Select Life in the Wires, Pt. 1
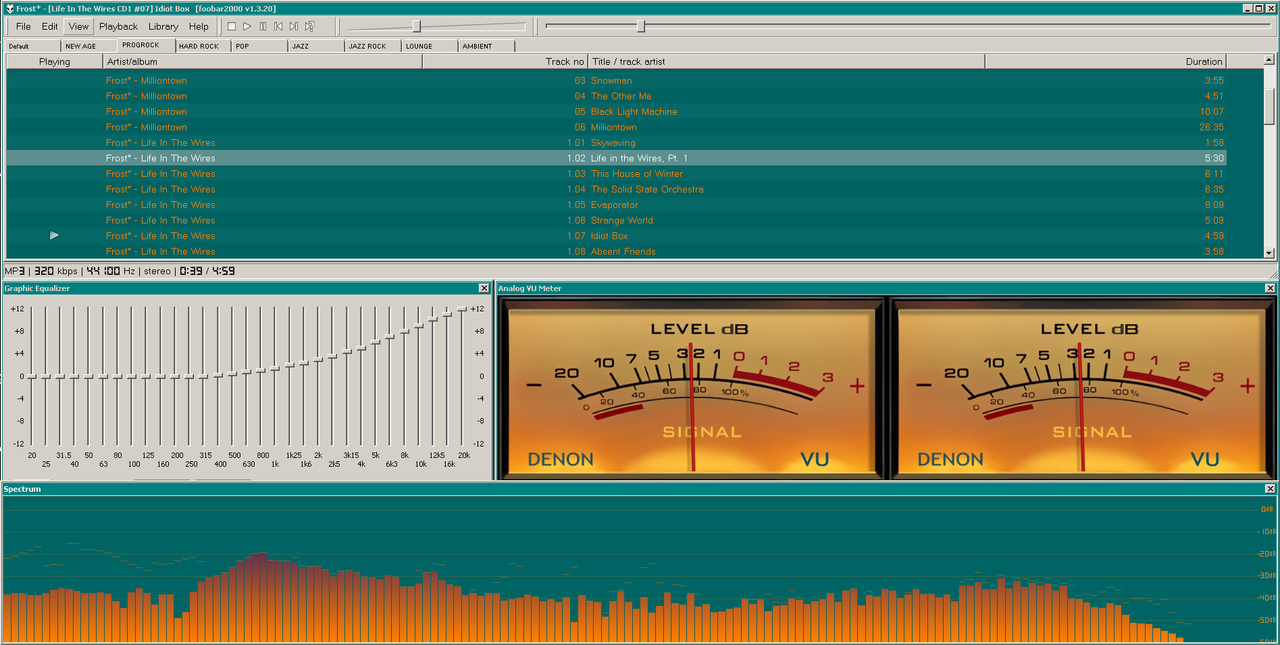 coord(616,158)
